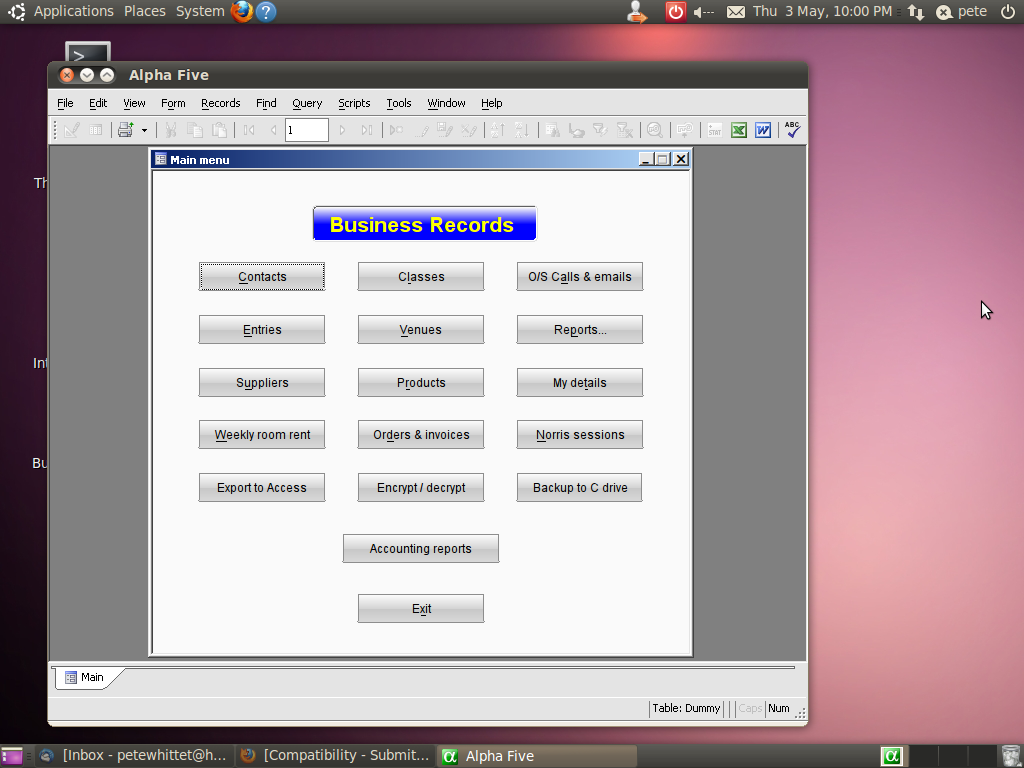The width and height of the screenshot is (1024, 768).
Task: Click the cancel changes icon
Action: coord(469,130)
